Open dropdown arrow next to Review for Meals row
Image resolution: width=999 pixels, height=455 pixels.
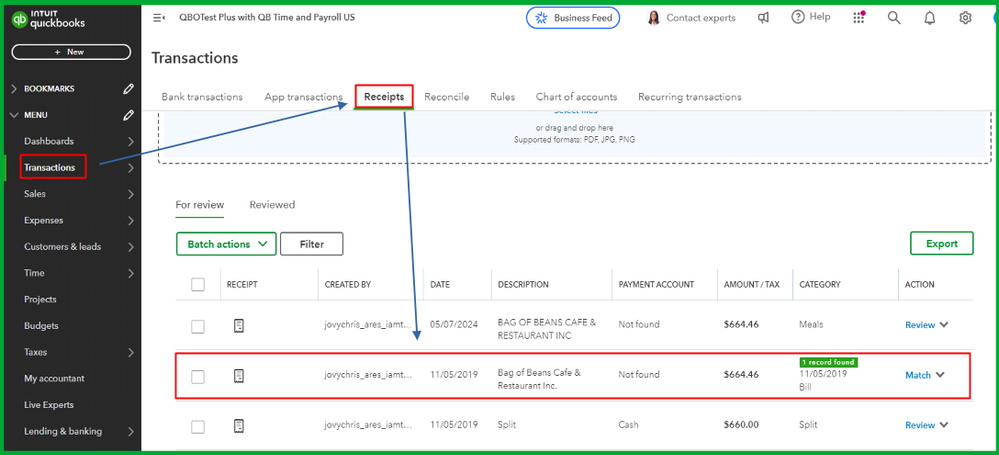click(x=944, y=324)
